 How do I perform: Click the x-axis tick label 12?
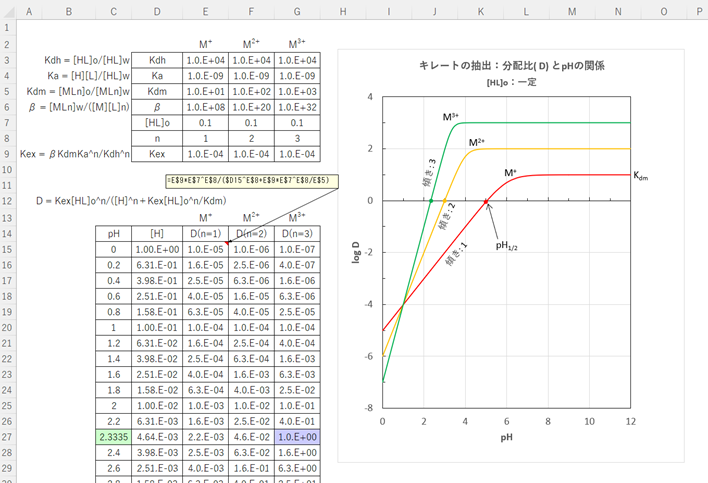pyautogui.click(x=630, y=421)
